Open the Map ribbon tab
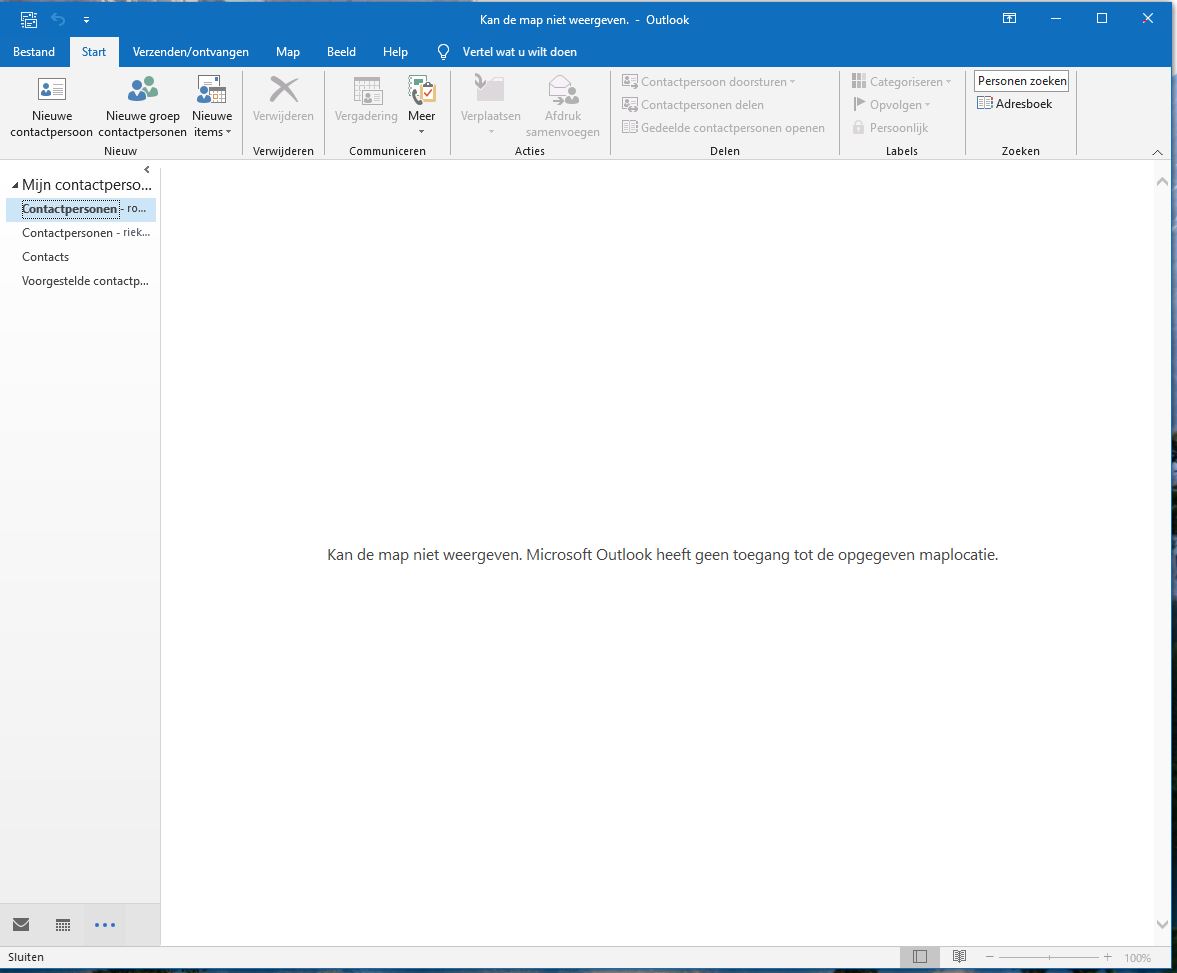1177x973 pixels. click(x=287, y=52)
